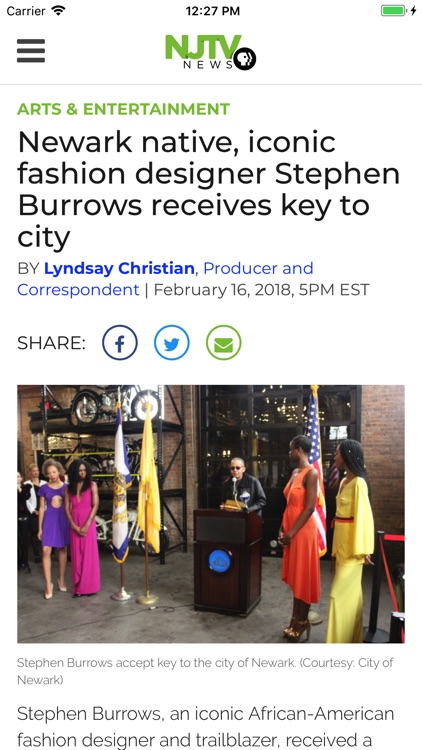Click the 'Correspondent' link text
Viewport: 422px width, 750px height.
(78, 290)
